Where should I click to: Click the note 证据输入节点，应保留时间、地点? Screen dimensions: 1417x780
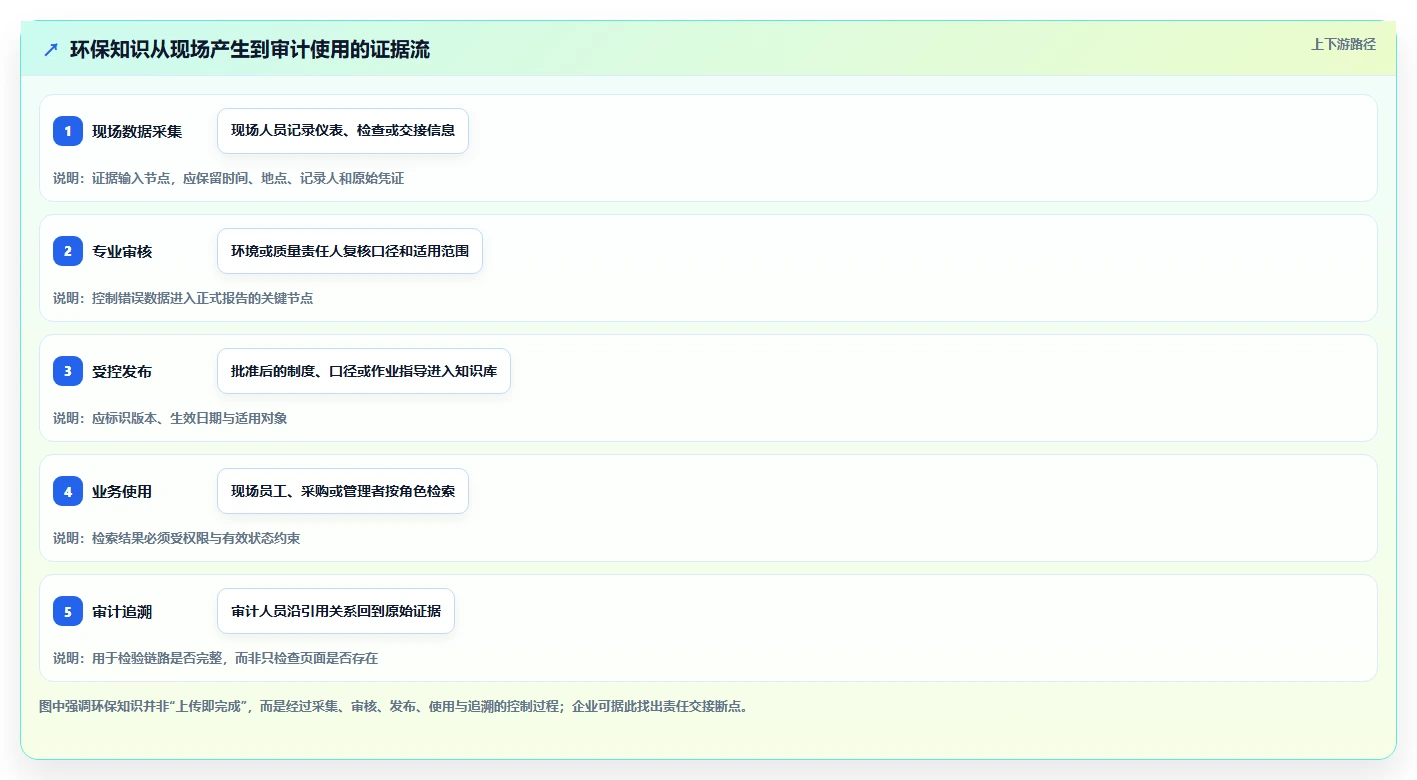click(x=228, y=178)
